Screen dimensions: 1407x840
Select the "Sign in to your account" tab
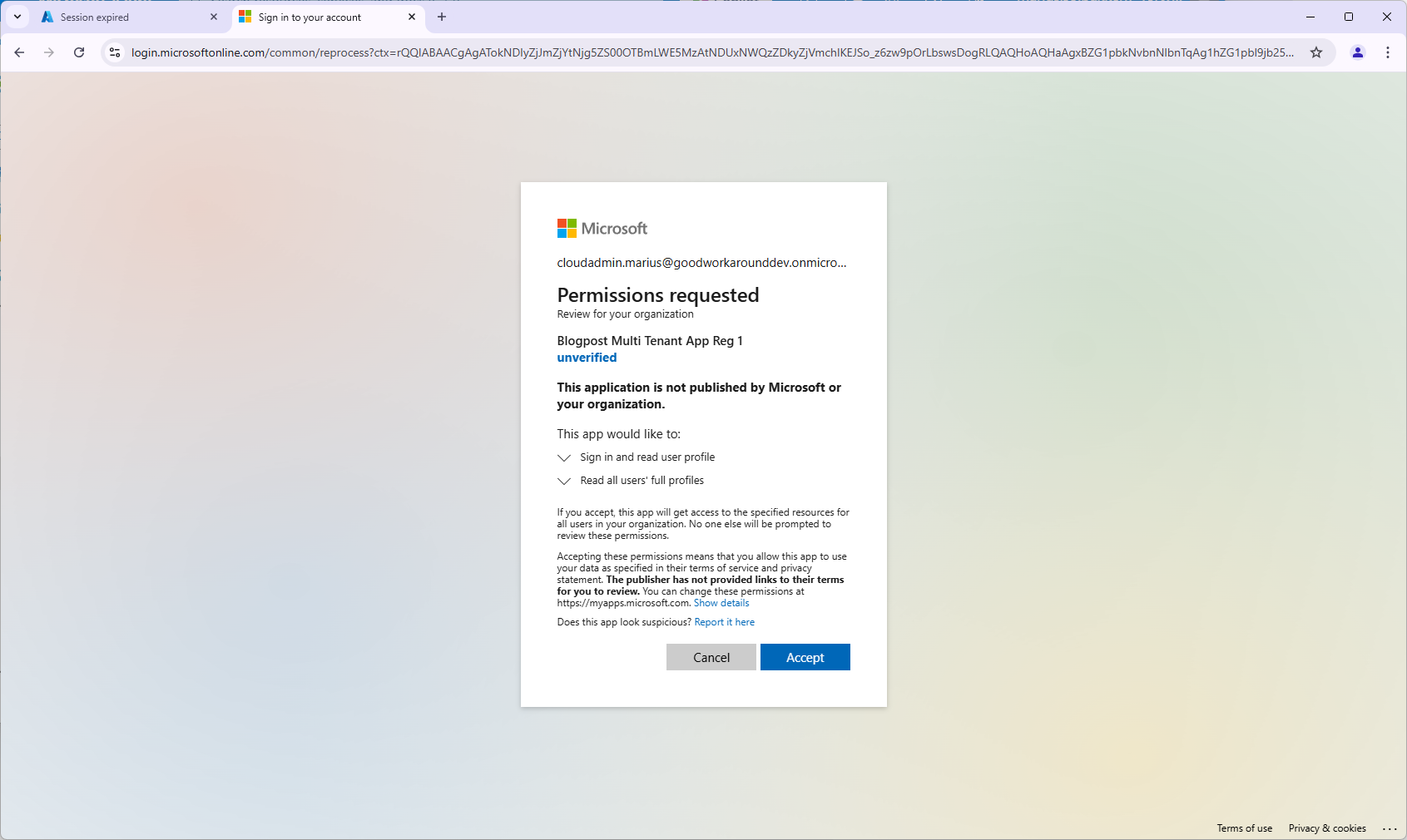[316, 17]
